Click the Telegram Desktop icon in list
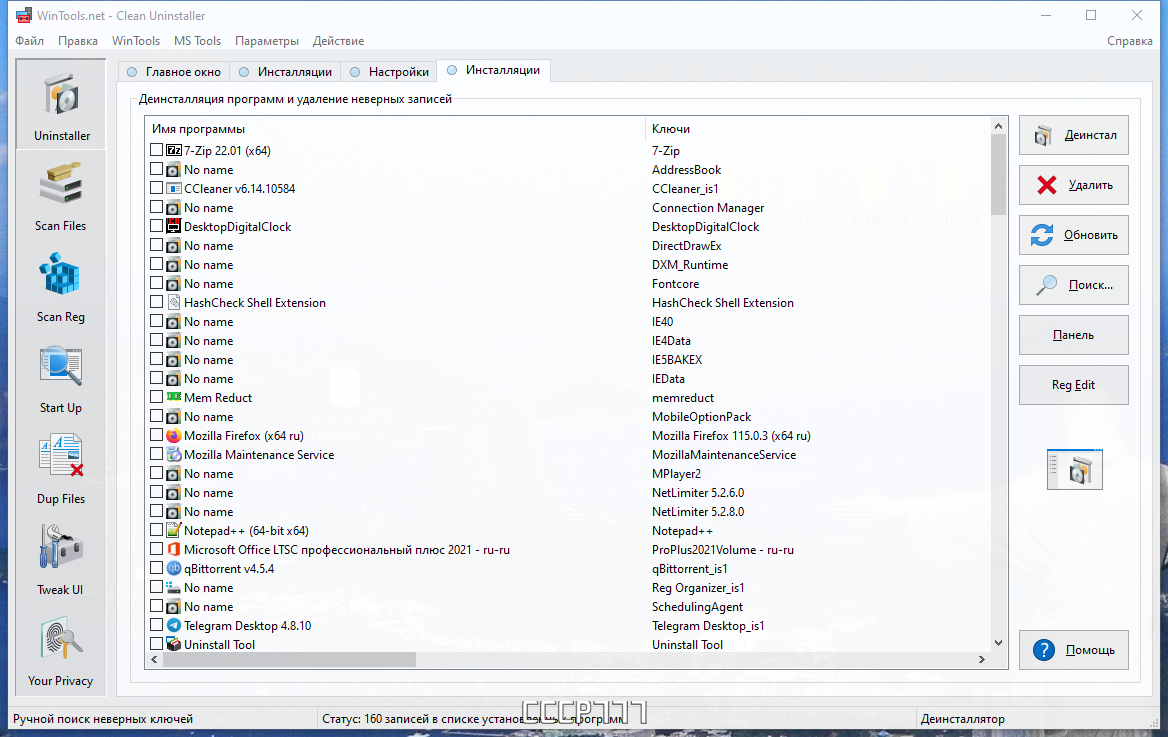 (174, 625)
